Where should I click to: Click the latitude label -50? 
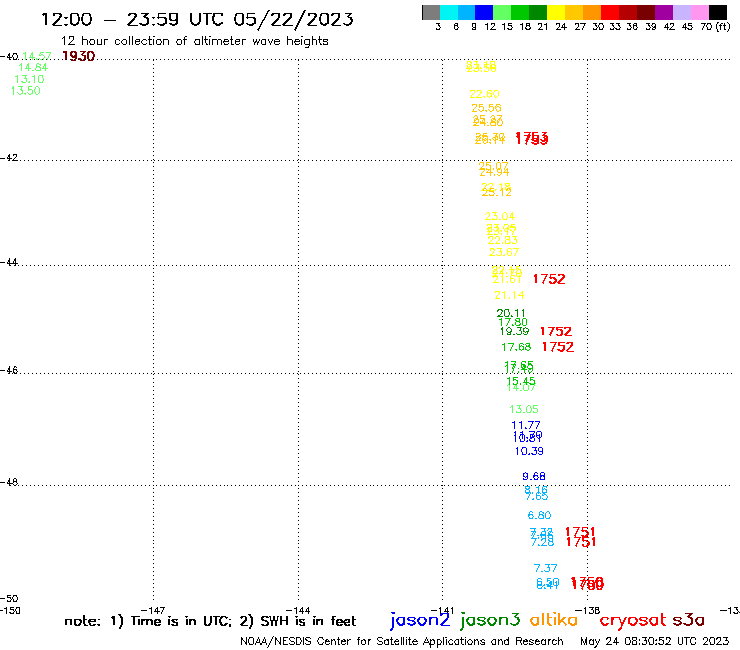point(9,599)
